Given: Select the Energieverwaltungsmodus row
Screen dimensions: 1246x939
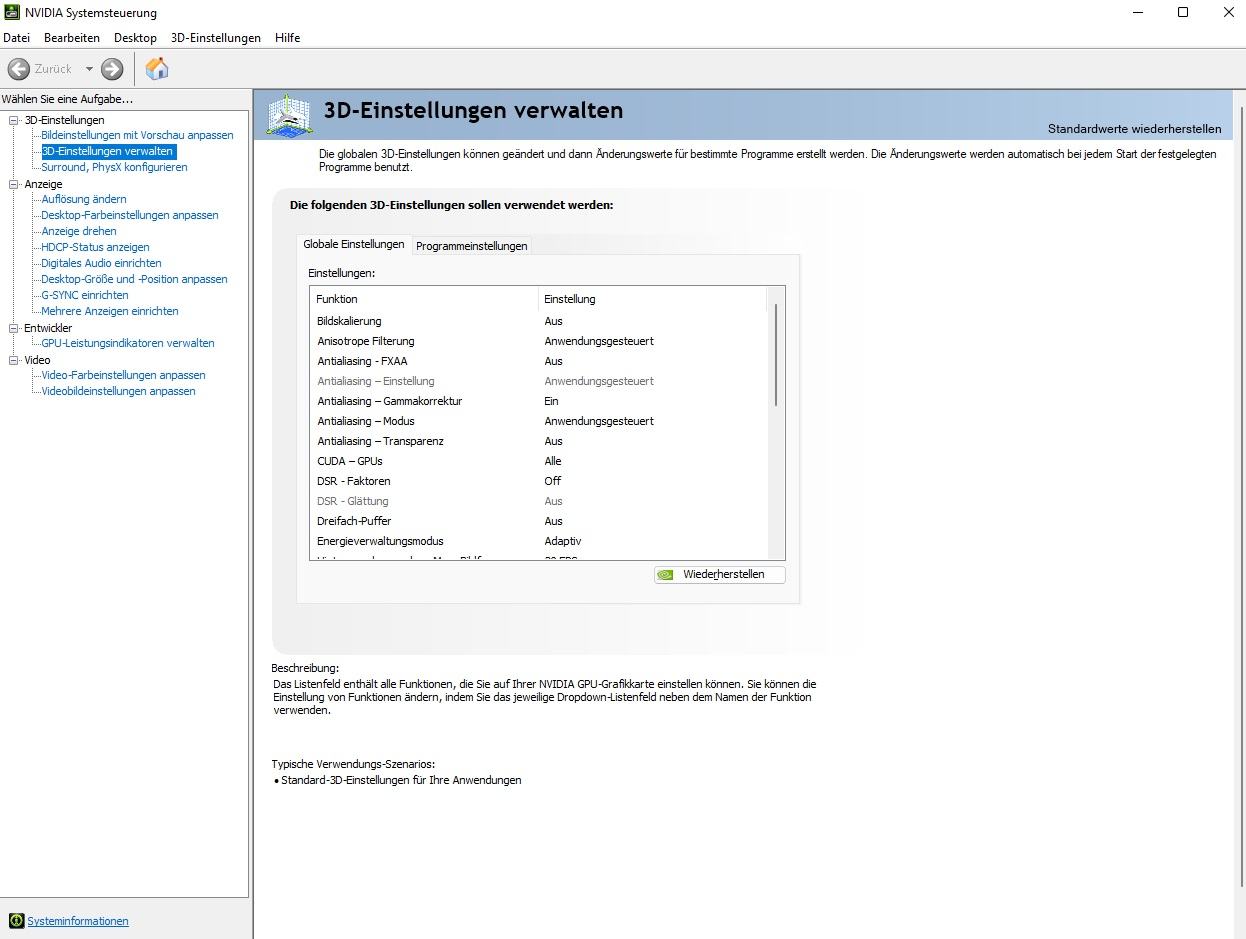Looking at the screenshot, I should coord(539,541).
